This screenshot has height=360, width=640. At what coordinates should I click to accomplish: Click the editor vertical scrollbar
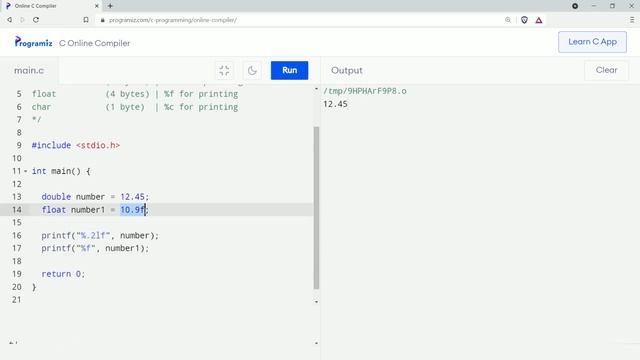[x=316, y=208]
